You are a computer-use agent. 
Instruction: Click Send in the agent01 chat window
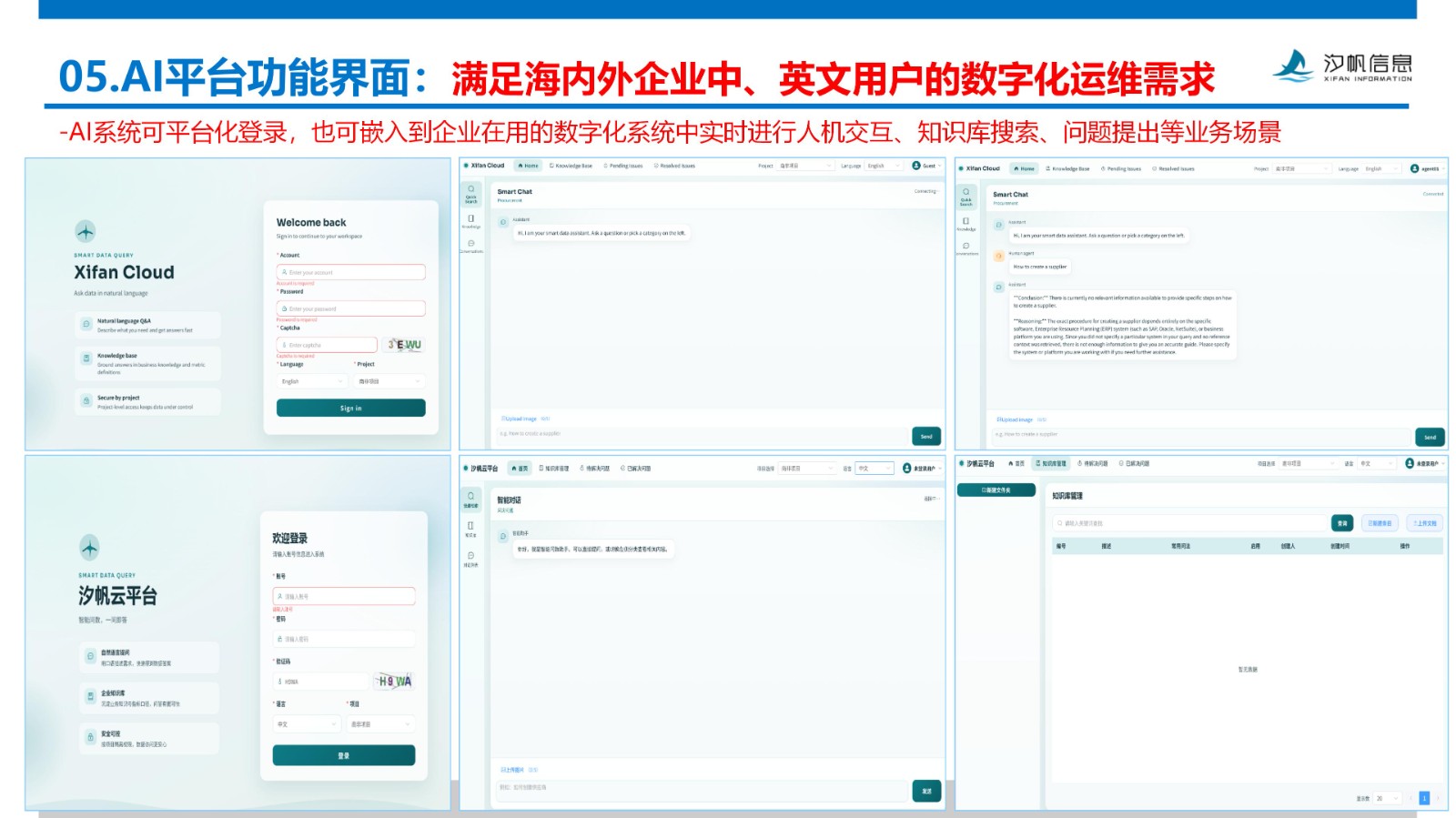[1430, 437]
